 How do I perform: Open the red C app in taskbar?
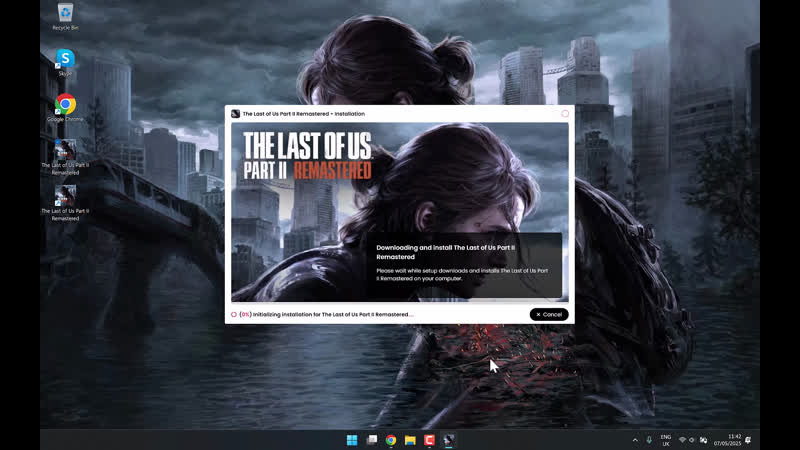429,440
